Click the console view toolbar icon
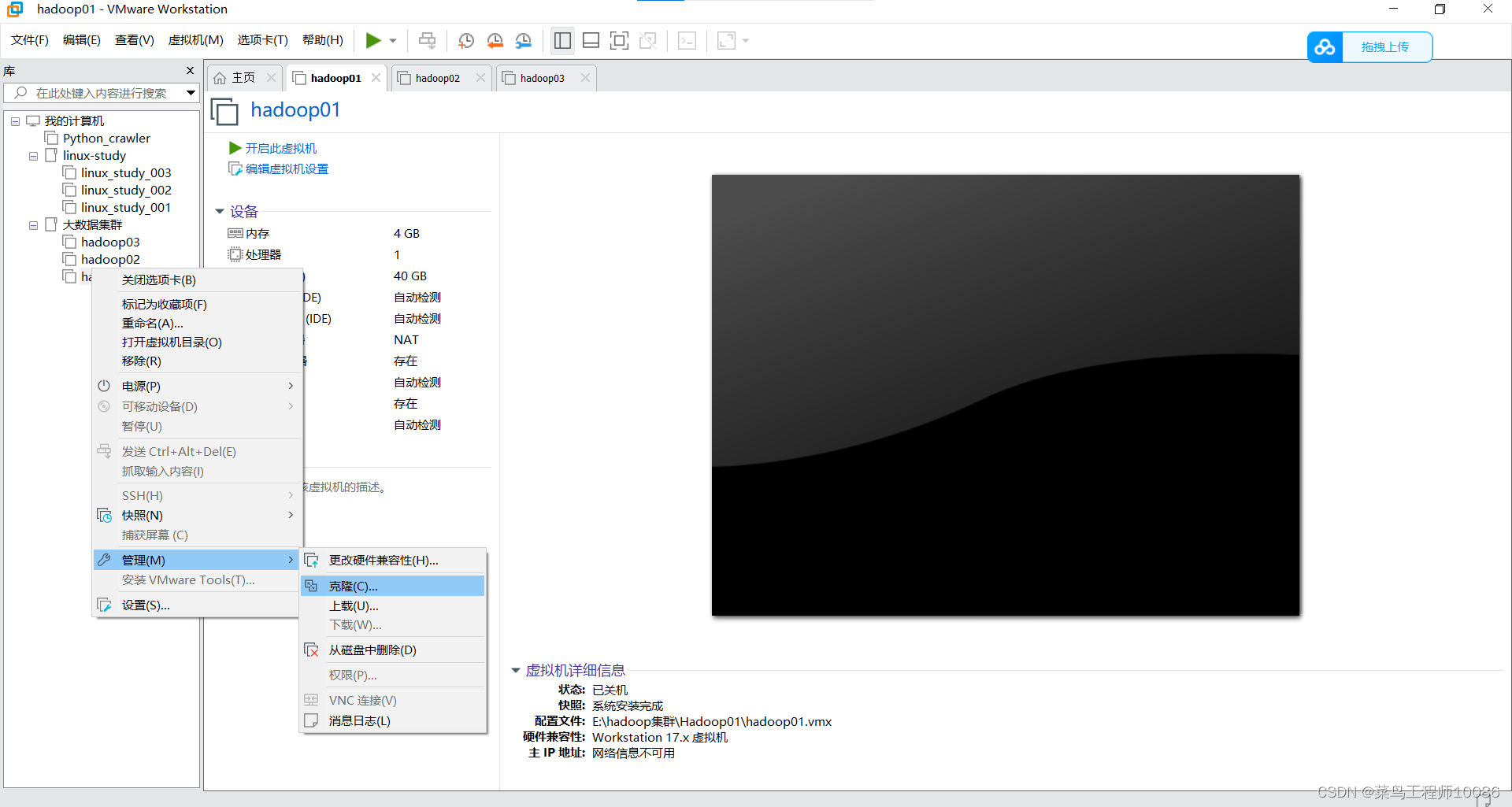 tap(687, 40)
